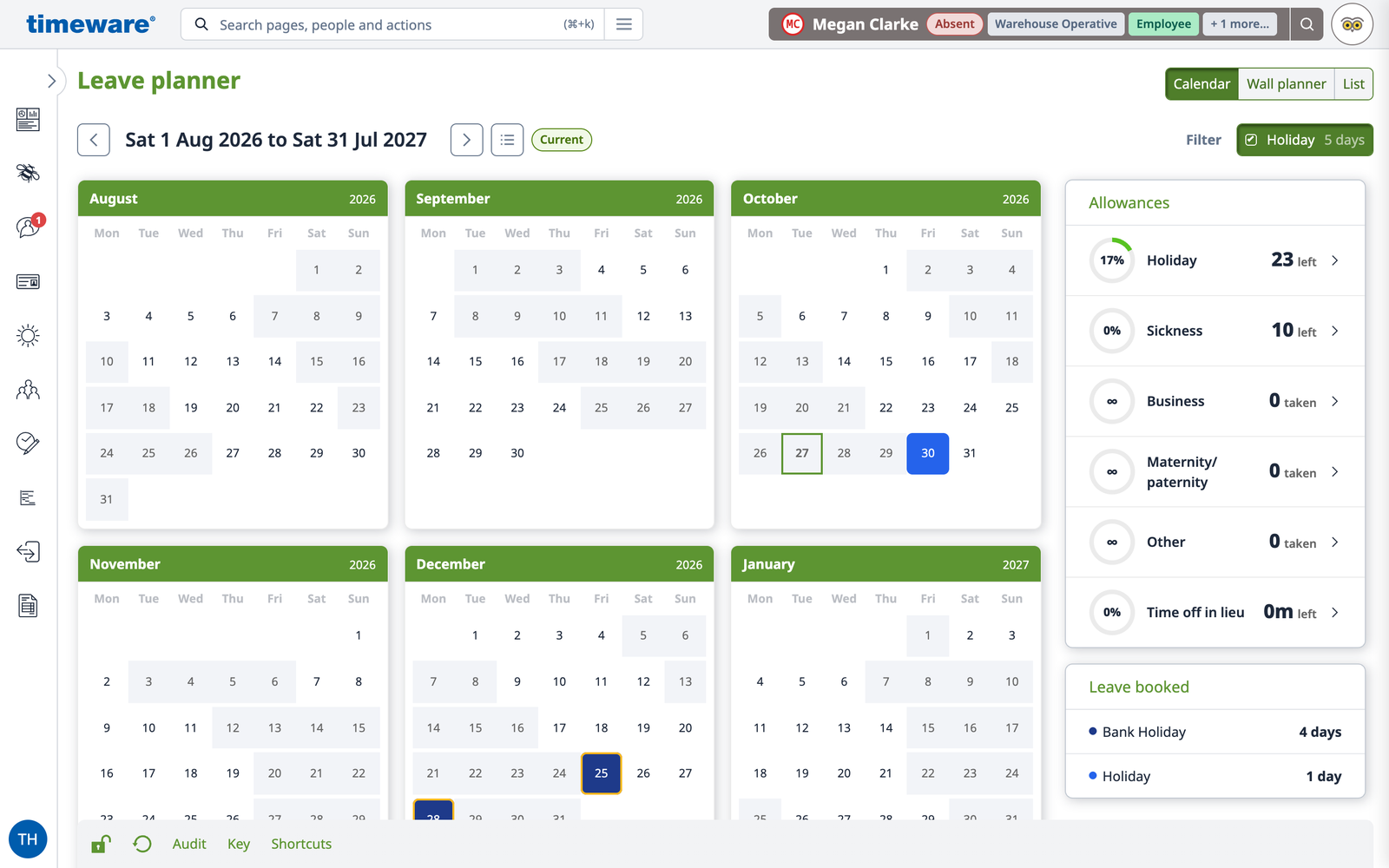Click the January 2027 month header
1389x868 pixels.
pos(885,564)
